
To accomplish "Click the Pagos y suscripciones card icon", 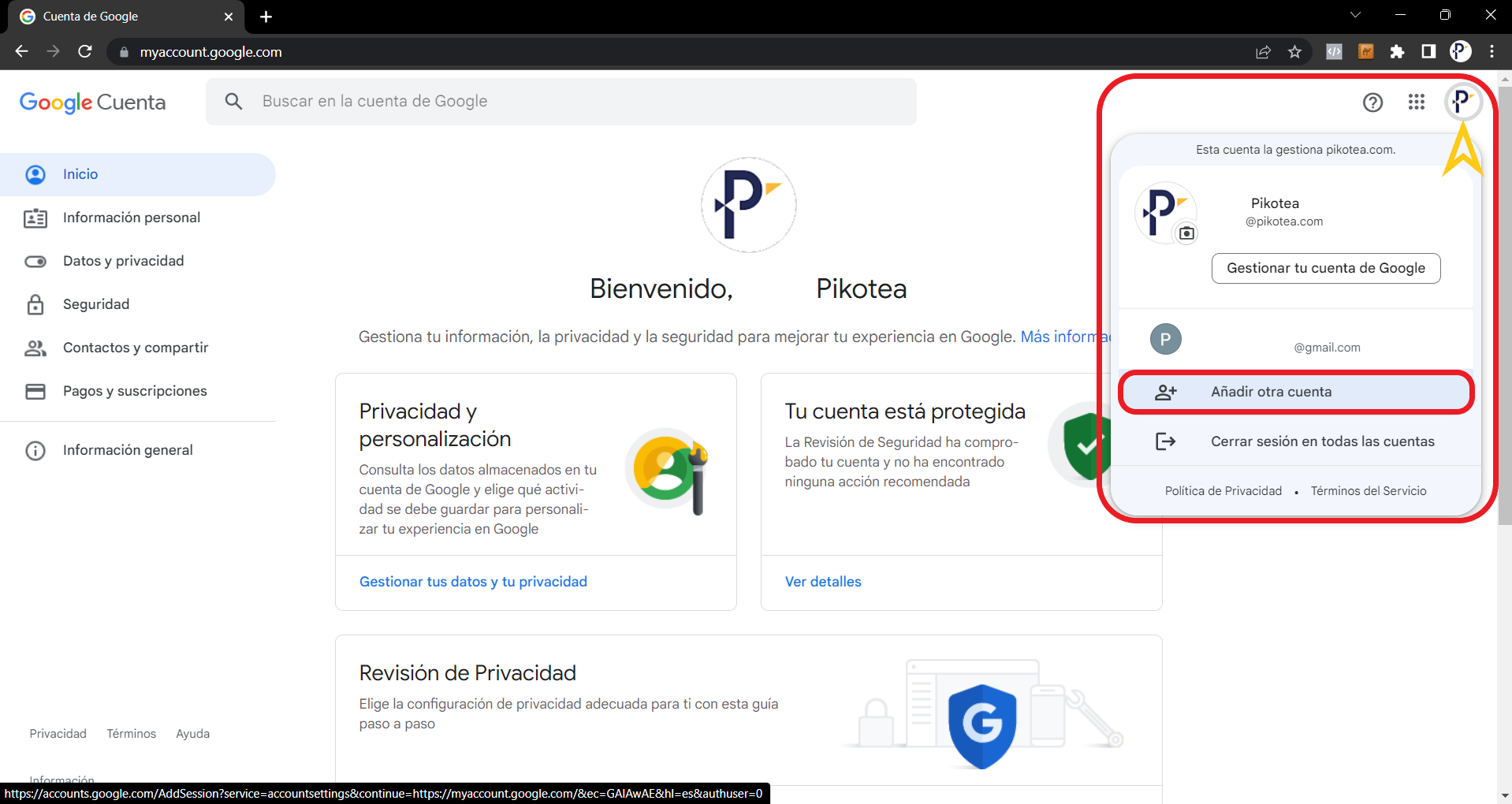I will pos(35,391).
